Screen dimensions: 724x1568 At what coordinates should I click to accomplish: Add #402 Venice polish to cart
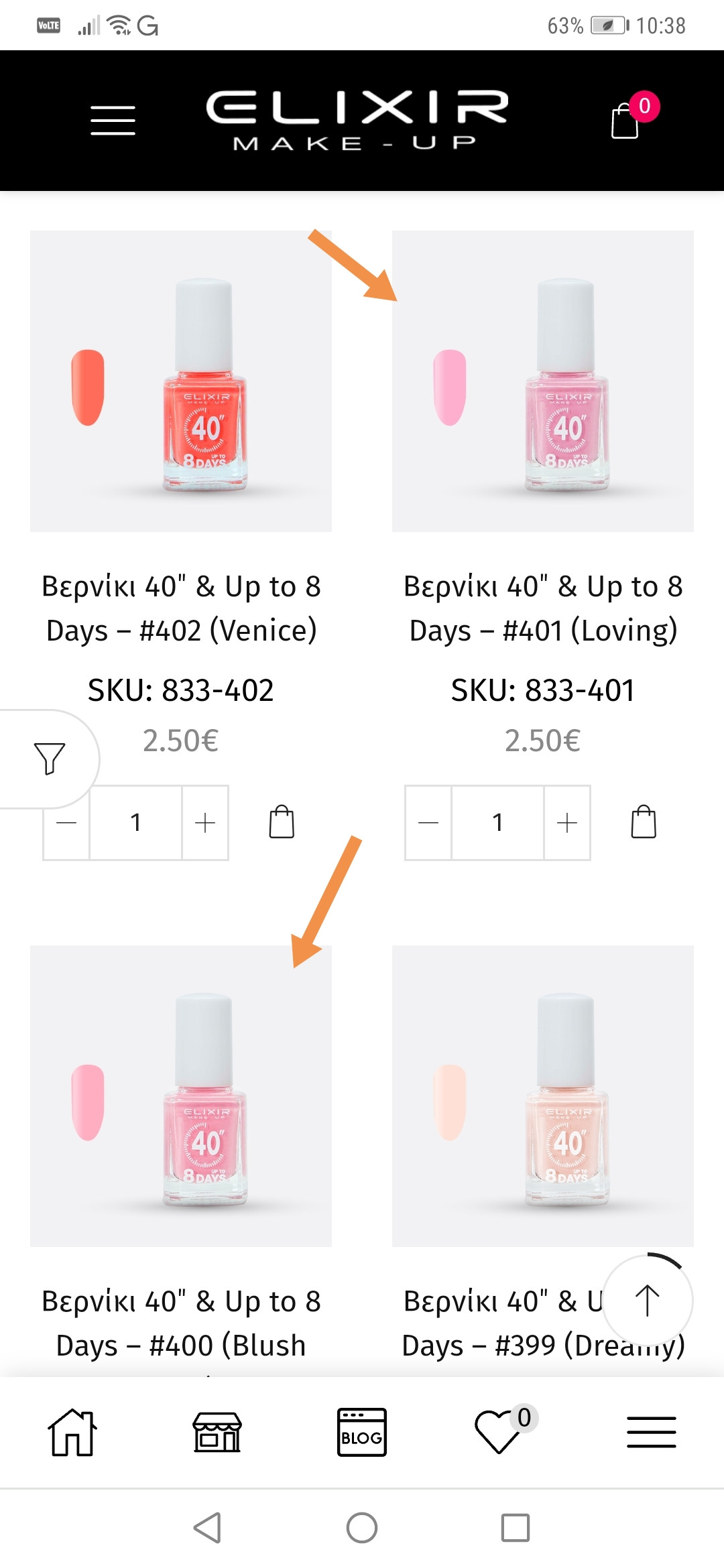tap(282, 822)
